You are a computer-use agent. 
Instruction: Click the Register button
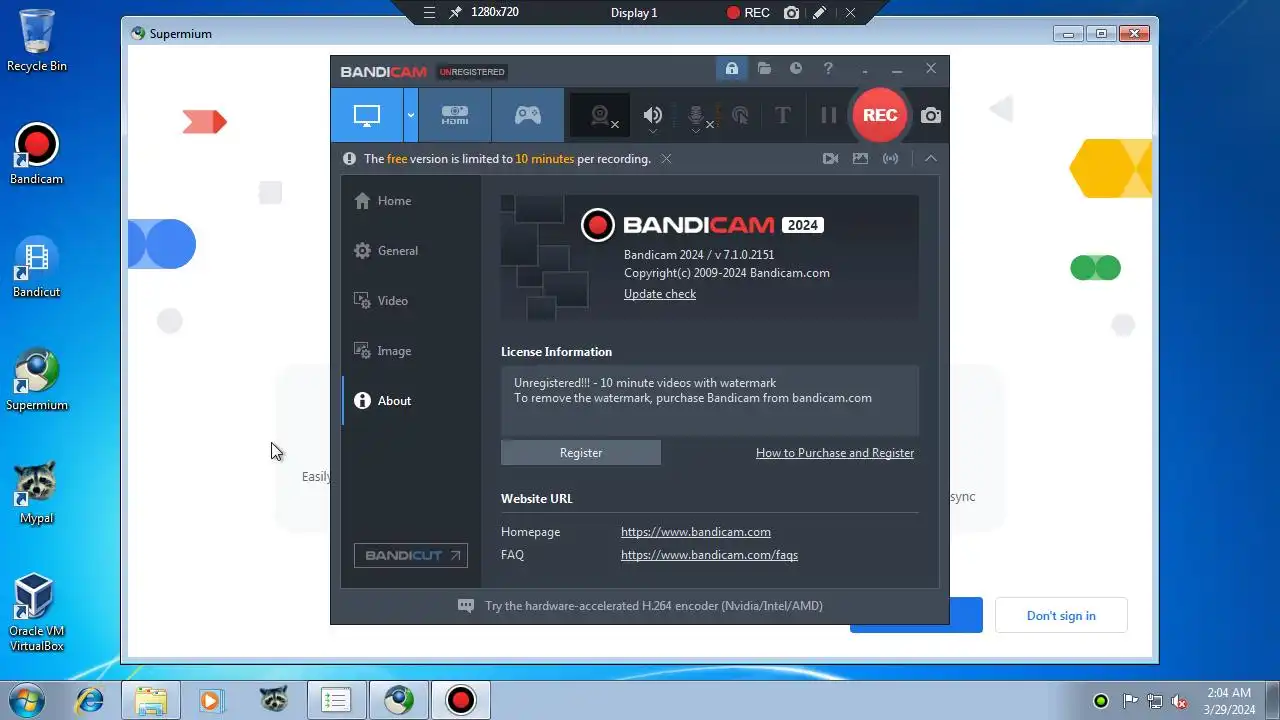(x=581, y=453)
